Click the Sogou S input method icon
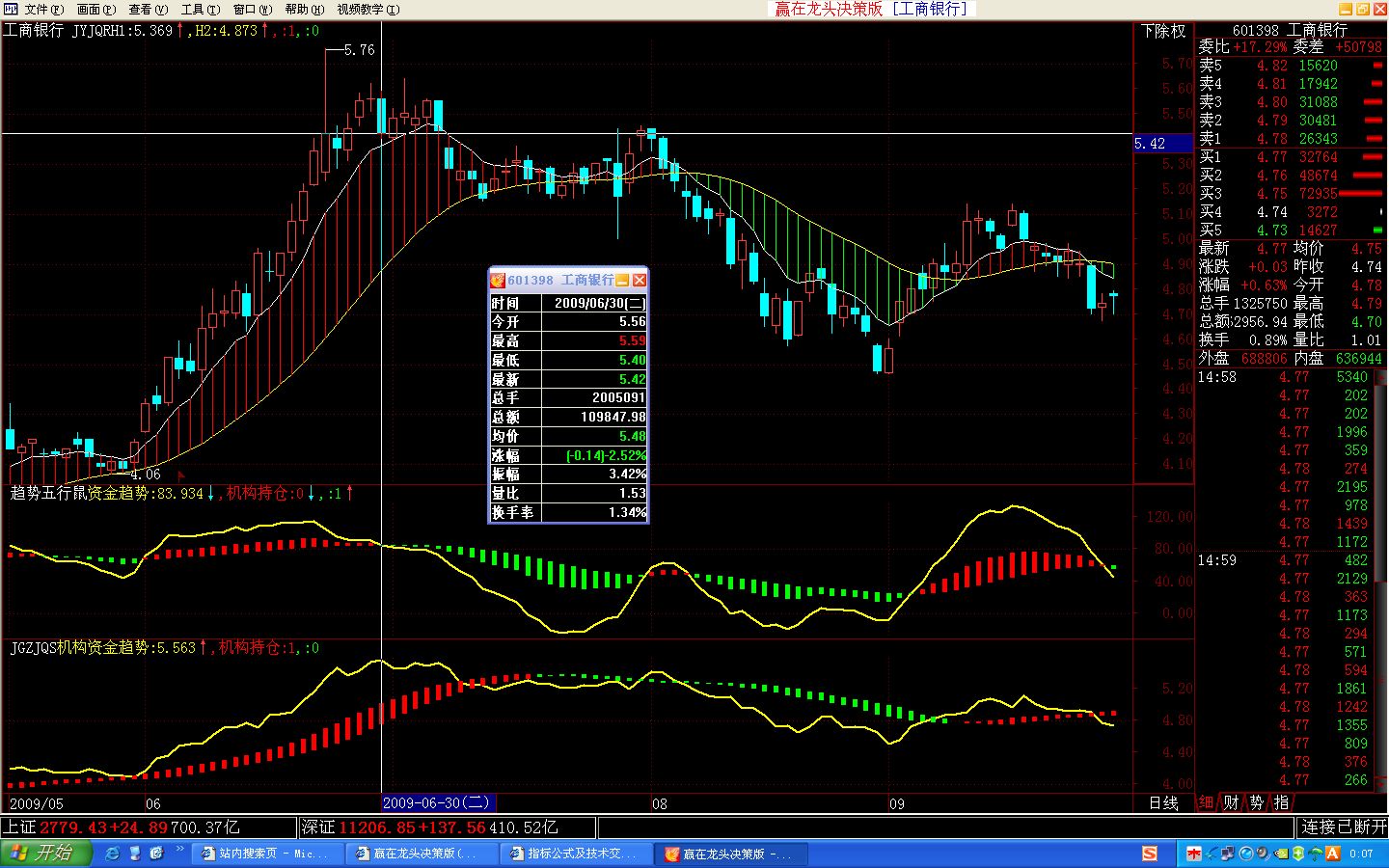 tap(1149, 854)
